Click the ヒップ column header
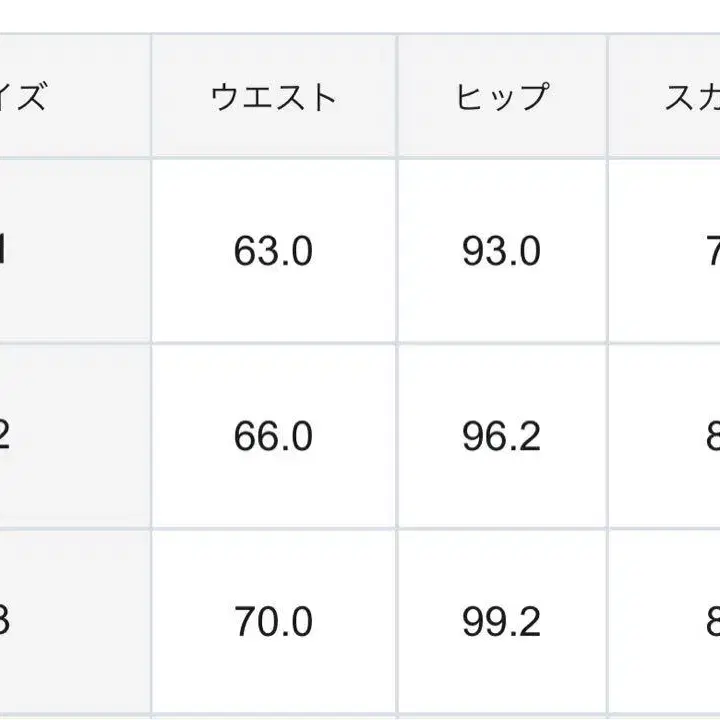720x720 pixels. coord(501,97)
